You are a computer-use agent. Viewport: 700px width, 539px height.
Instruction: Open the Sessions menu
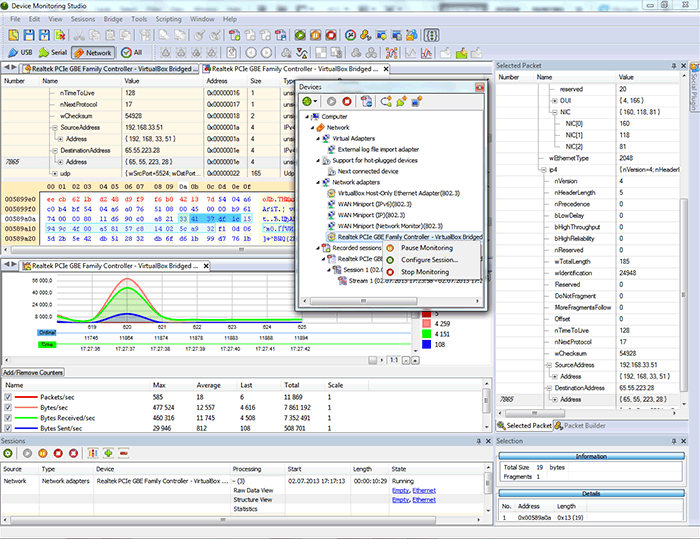click(83, 19)
